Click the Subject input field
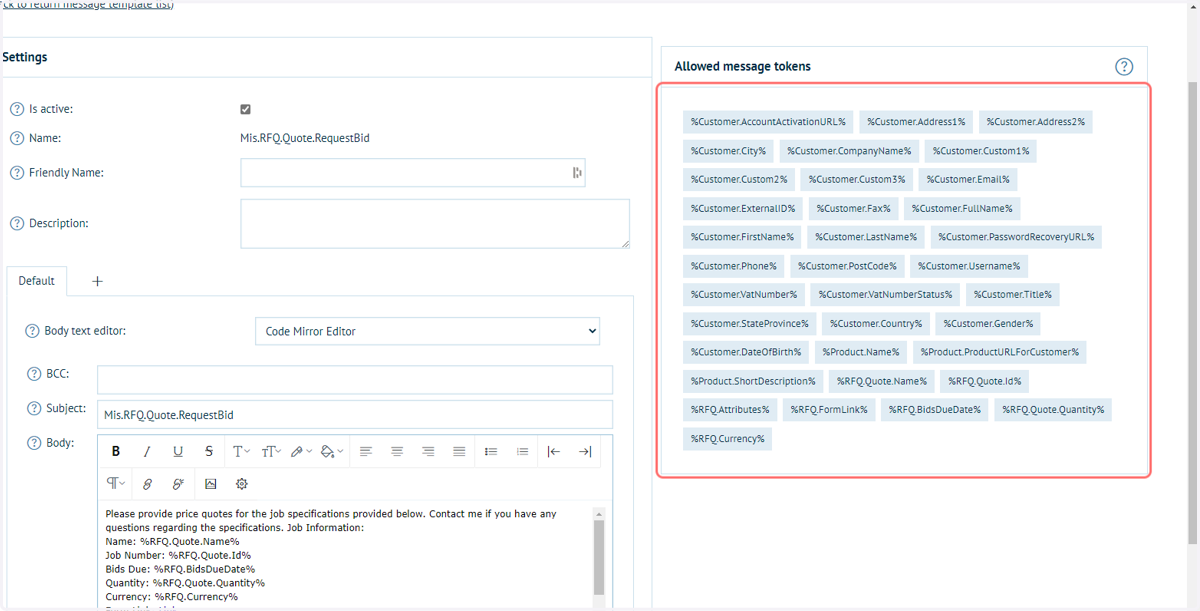 click(355, 414)
